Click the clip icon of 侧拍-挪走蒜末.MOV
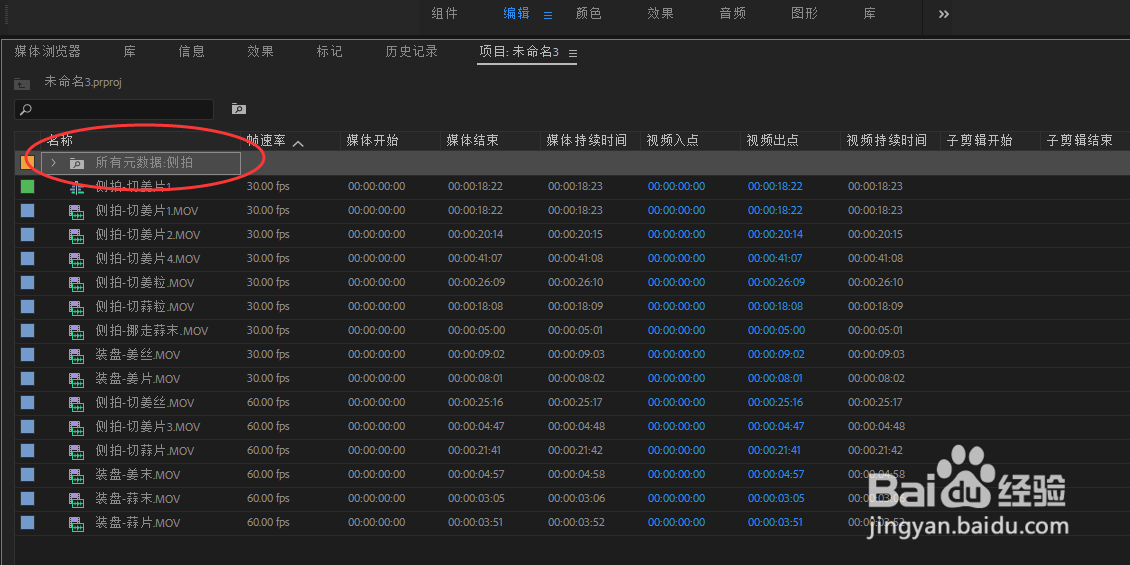The height and width of the screenshot is (565, 1130). 76,331
